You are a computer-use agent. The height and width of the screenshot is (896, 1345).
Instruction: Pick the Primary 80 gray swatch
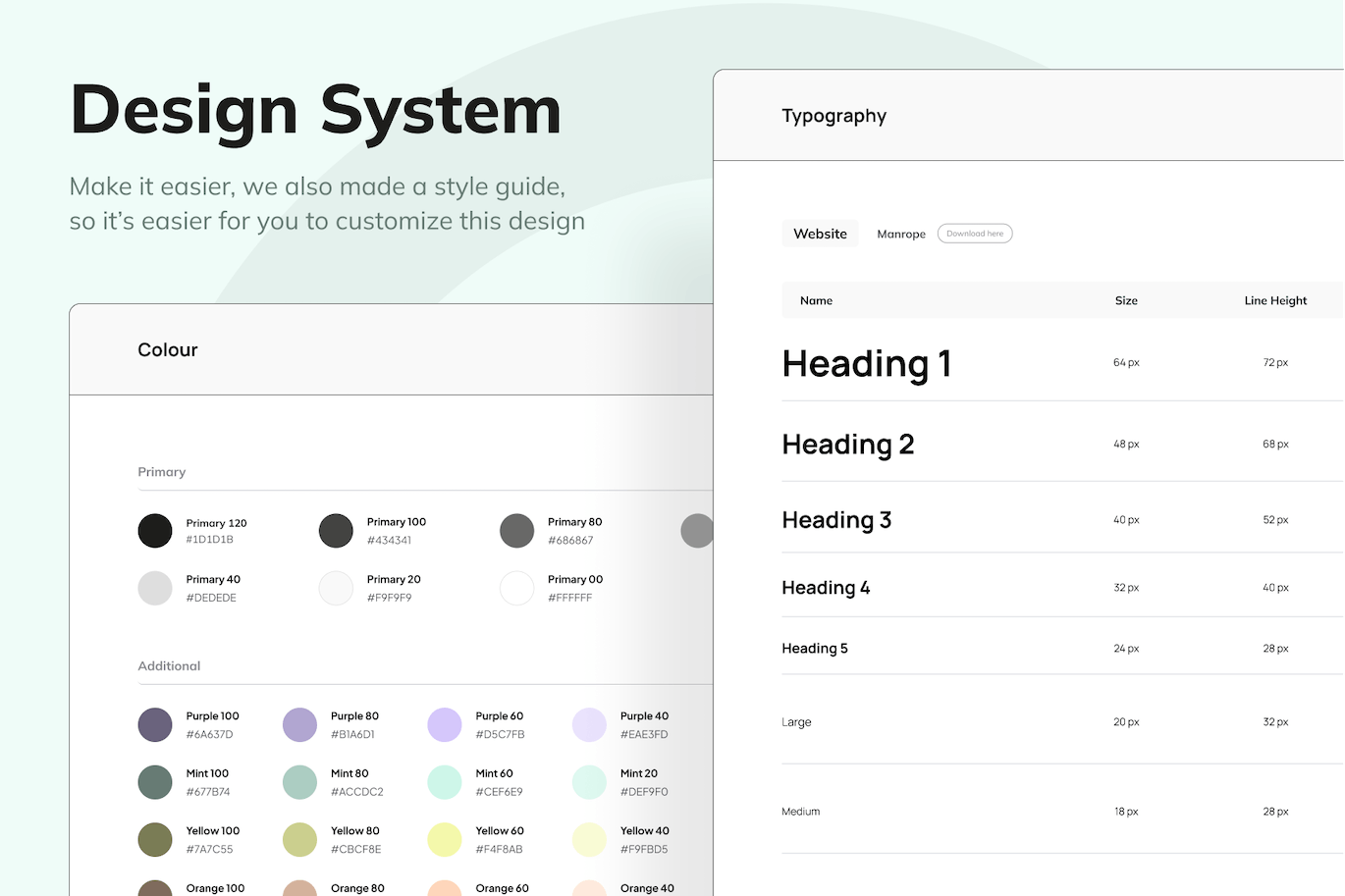pos(516,531)
